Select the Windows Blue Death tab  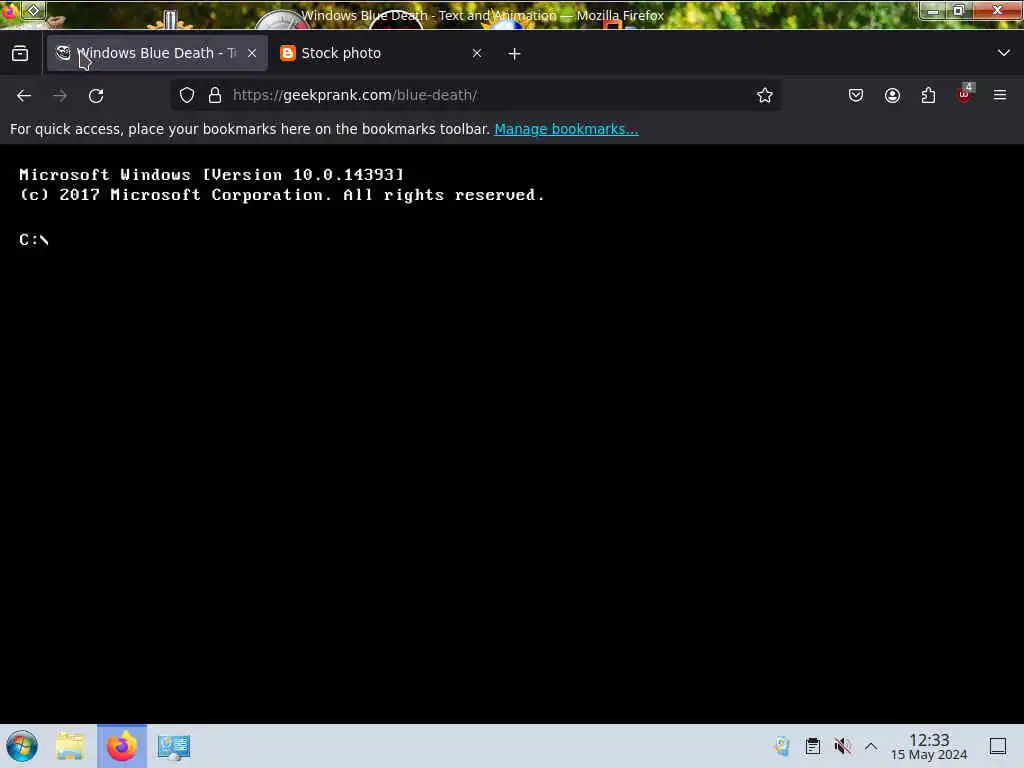point(157,54)
